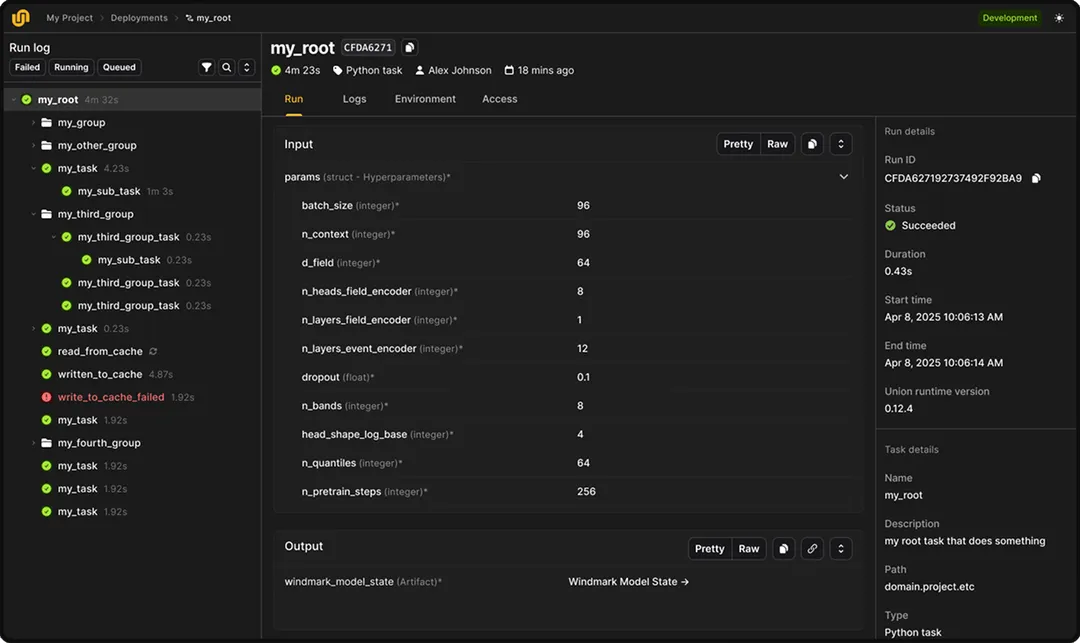1080x643 pixels.
Task: Click the search icon in Run log panel
Action: tap(228, 67)
